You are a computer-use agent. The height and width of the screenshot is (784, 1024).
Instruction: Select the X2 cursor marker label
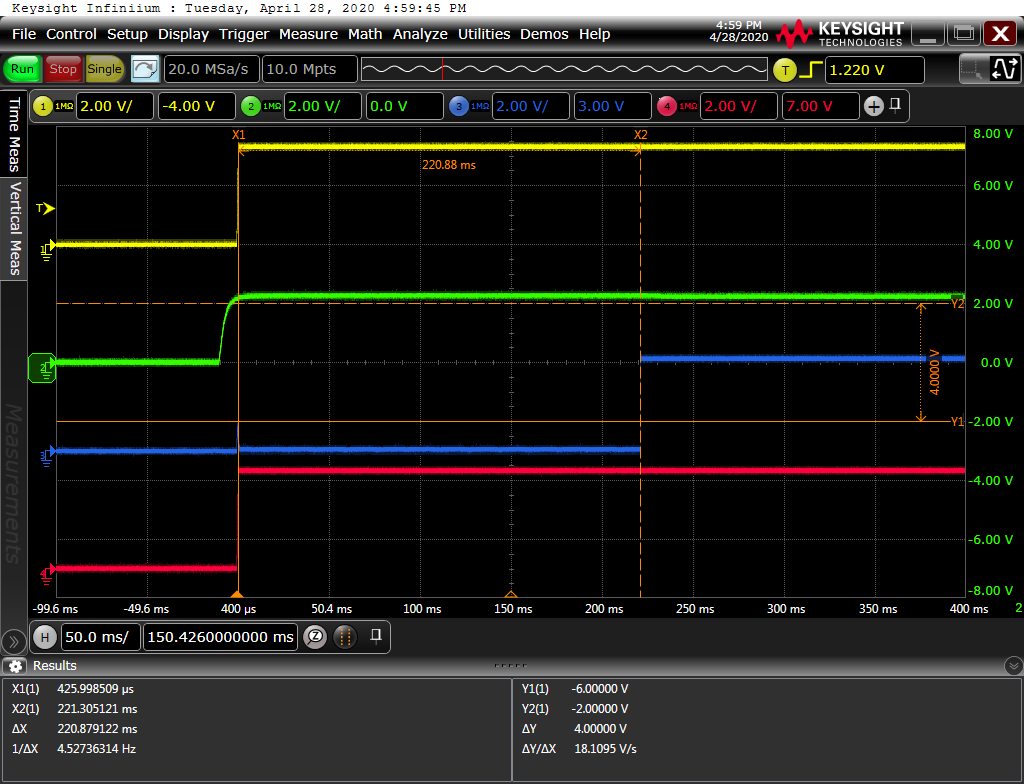pos(641,135)
